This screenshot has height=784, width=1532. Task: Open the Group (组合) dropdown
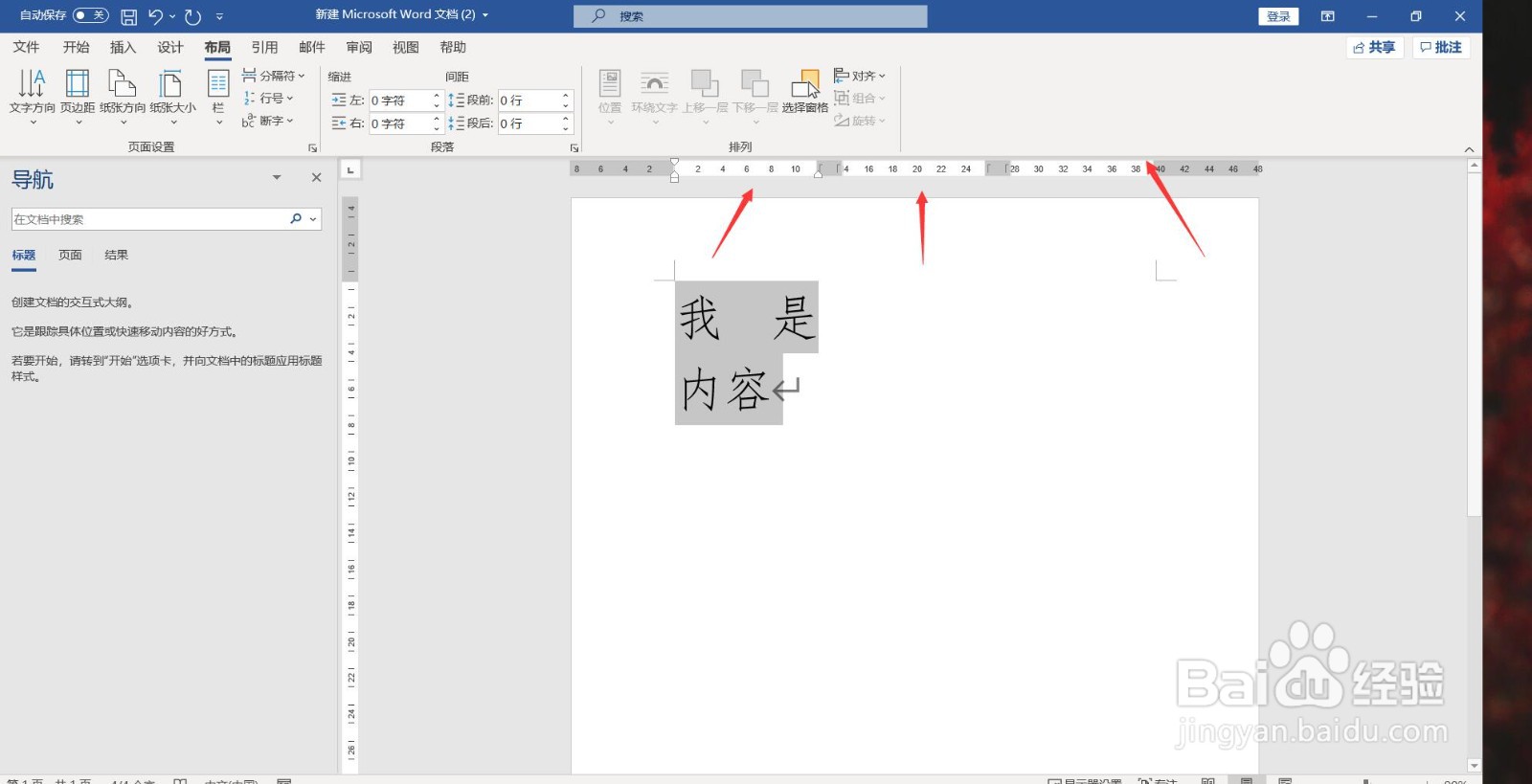click(x=860, y=98)
